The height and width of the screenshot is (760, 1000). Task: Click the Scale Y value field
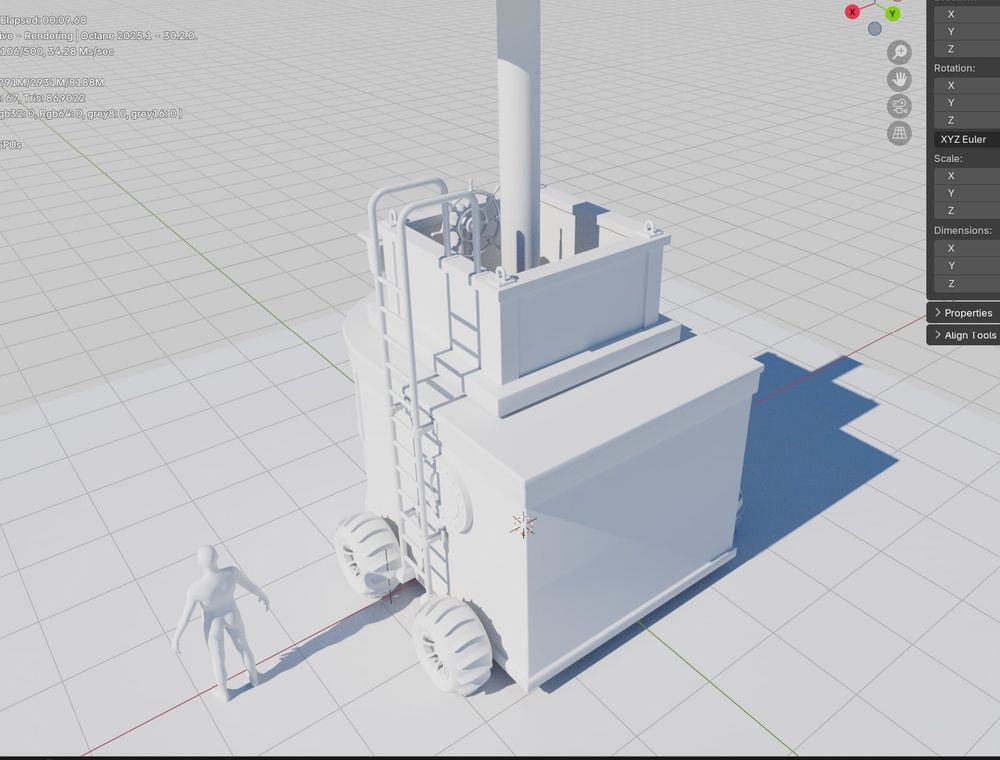(x=967, y=193)
